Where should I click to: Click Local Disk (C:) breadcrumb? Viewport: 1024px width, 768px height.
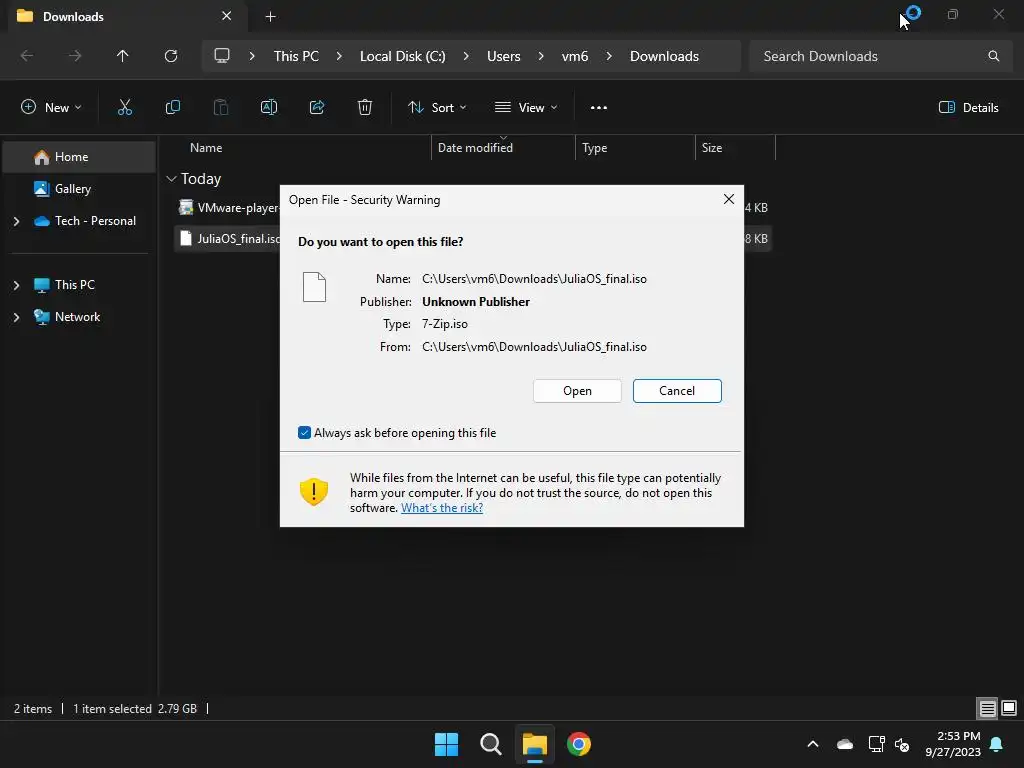pos(402,56)
